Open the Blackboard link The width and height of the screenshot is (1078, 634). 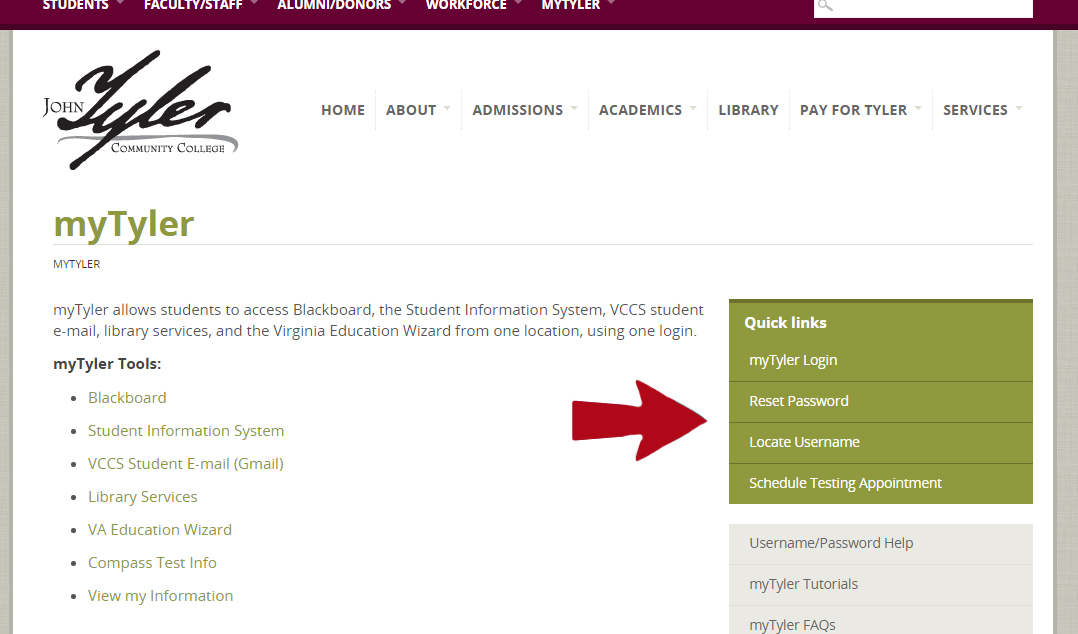pos(127,397)
